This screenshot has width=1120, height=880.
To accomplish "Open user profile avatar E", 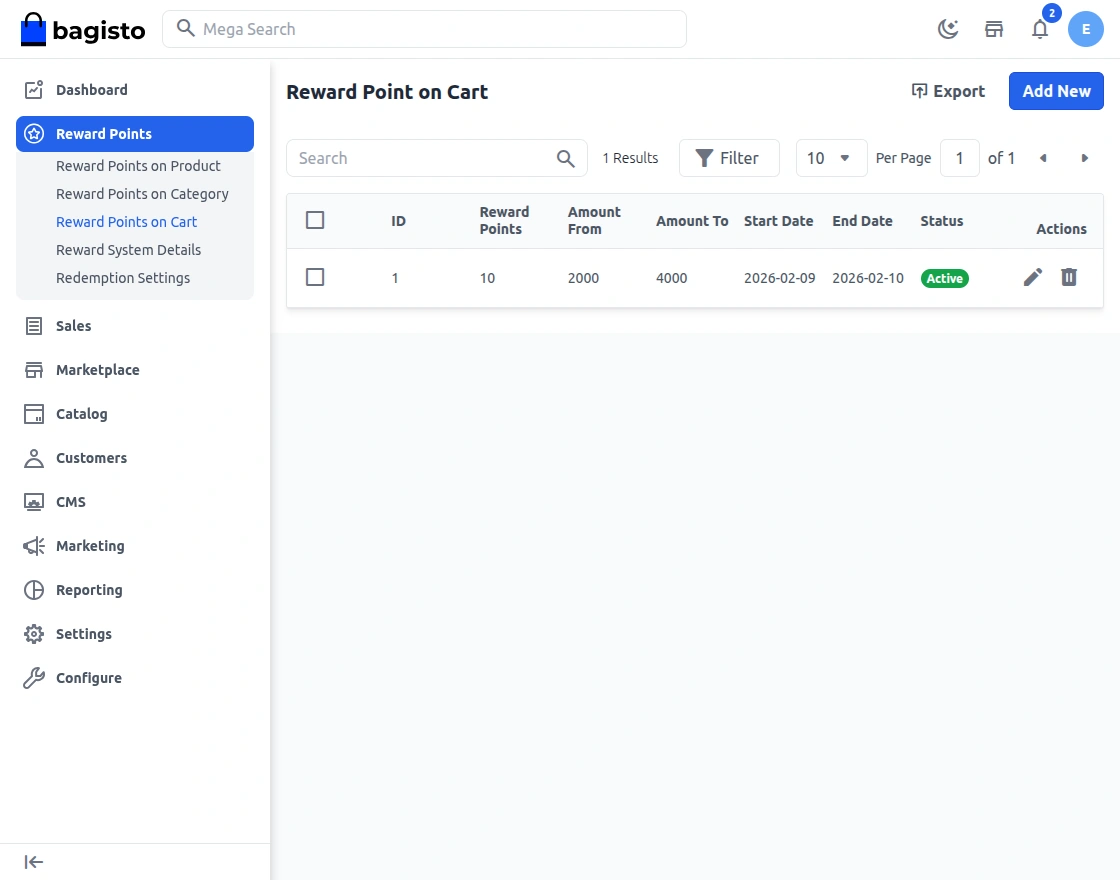I will (x=1086, y=29).
